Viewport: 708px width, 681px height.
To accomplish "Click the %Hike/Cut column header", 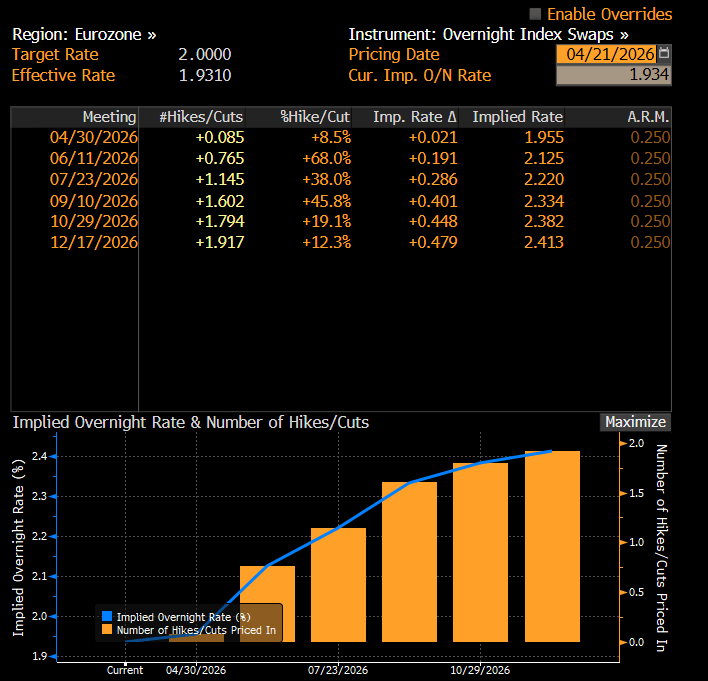I will coord(314,117).
